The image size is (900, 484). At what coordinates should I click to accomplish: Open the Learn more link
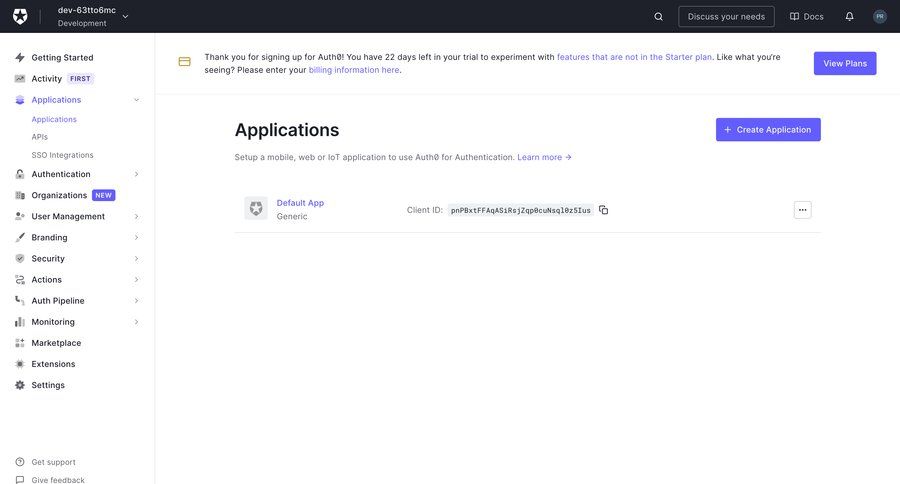[544, 157]
